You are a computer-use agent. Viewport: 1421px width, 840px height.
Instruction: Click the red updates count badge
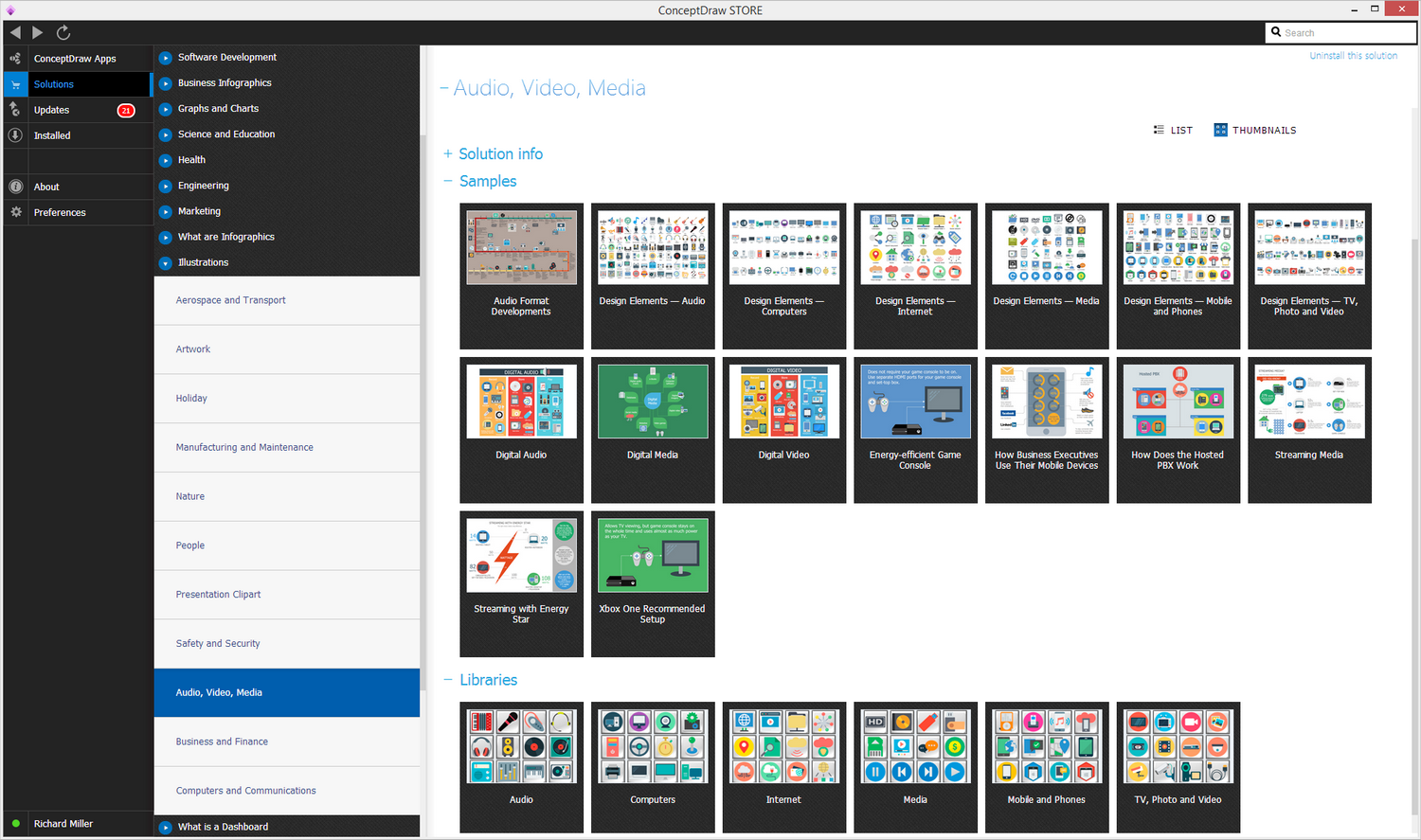126,110
